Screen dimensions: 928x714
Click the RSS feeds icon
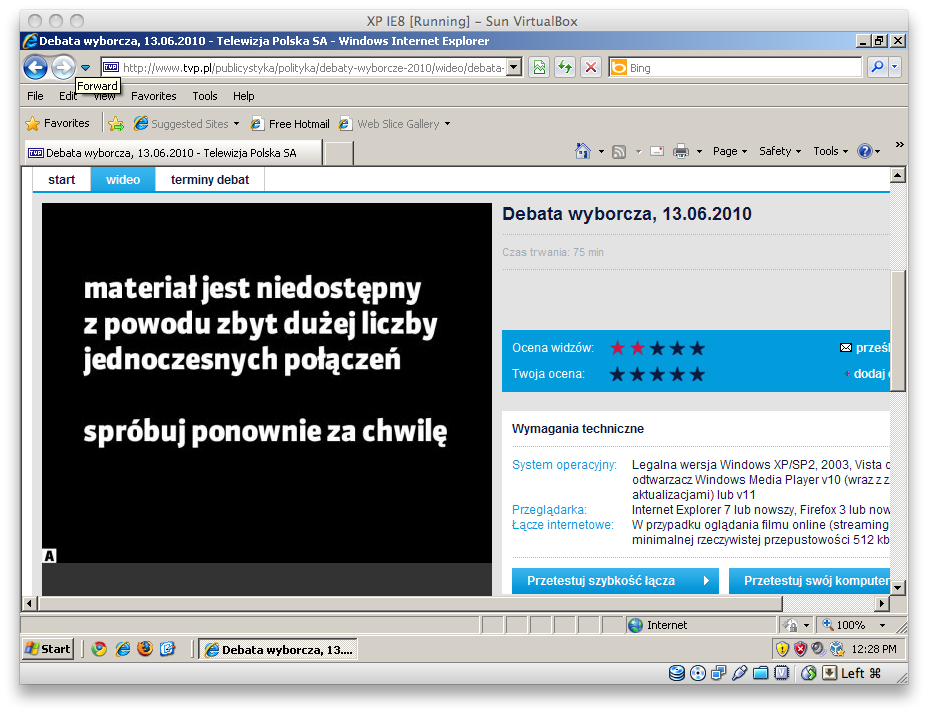coord(619,152)
